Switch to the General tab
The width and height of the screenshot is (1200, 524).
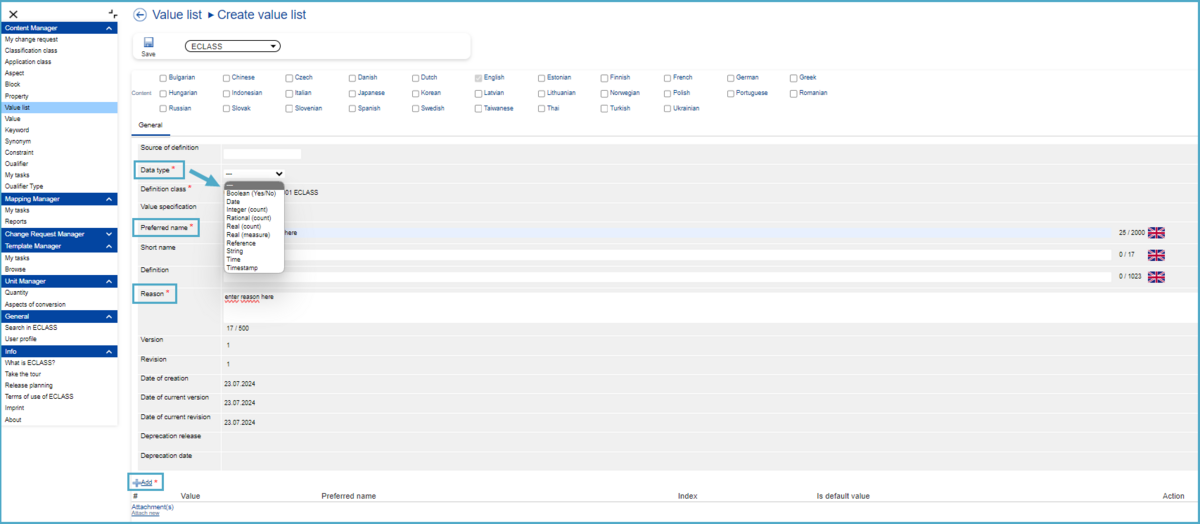tap(150, 125)
